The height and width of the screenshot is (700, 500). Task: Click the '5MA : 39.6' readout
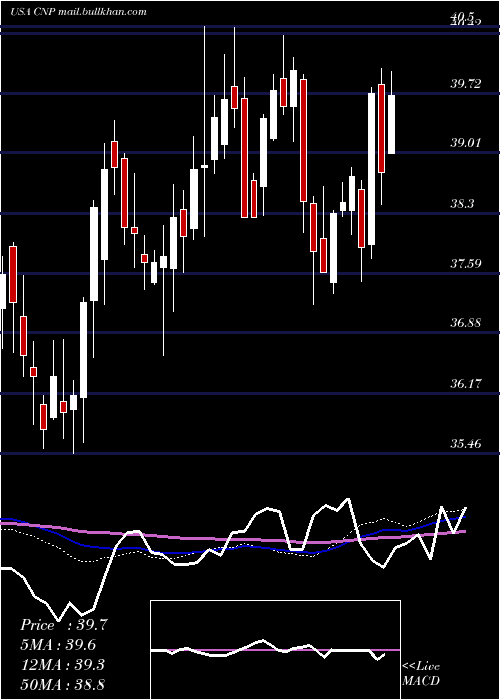click(58, 645)
